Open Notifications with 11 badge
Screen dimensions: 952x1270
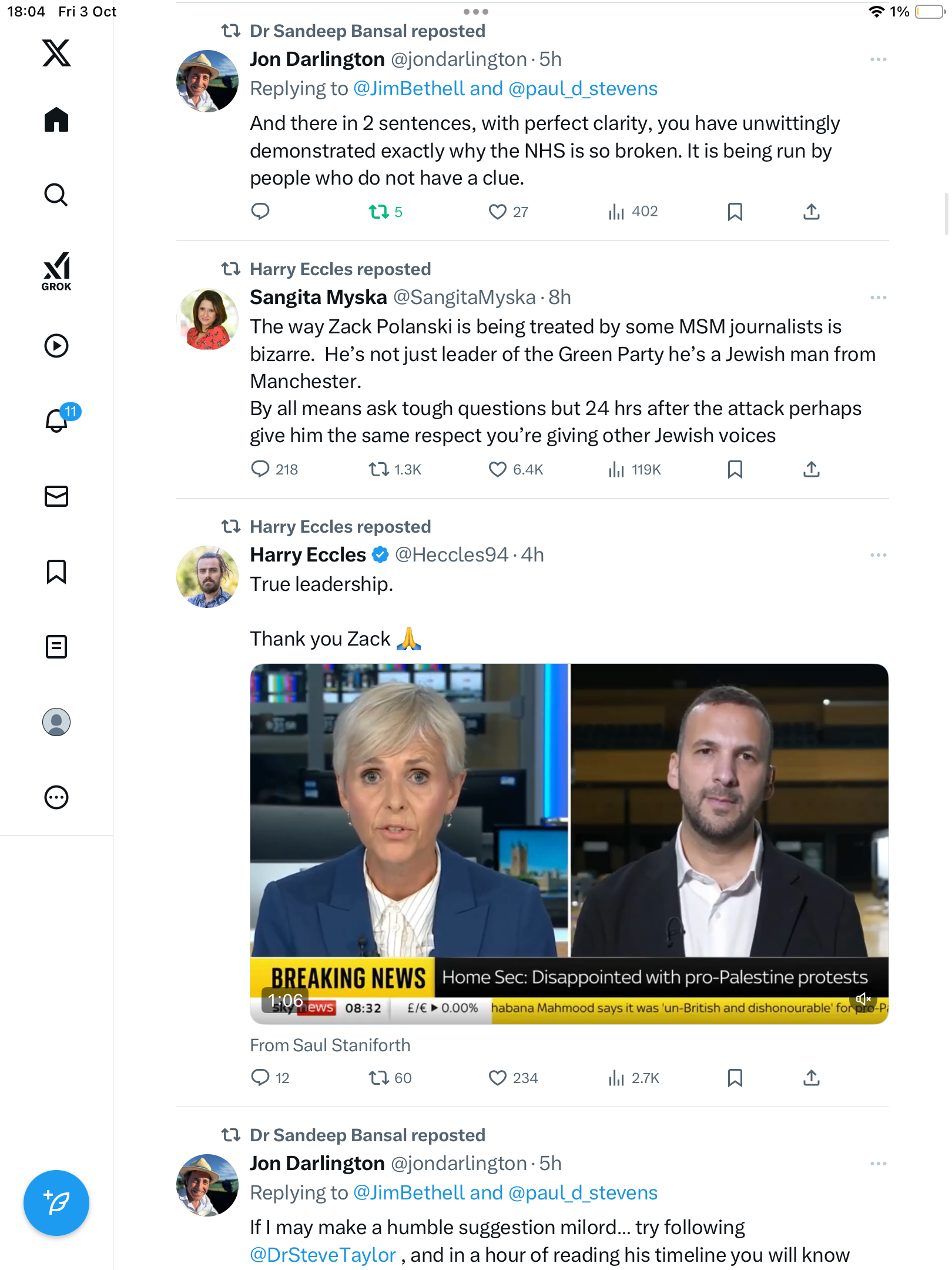click(x=58, y=420)
